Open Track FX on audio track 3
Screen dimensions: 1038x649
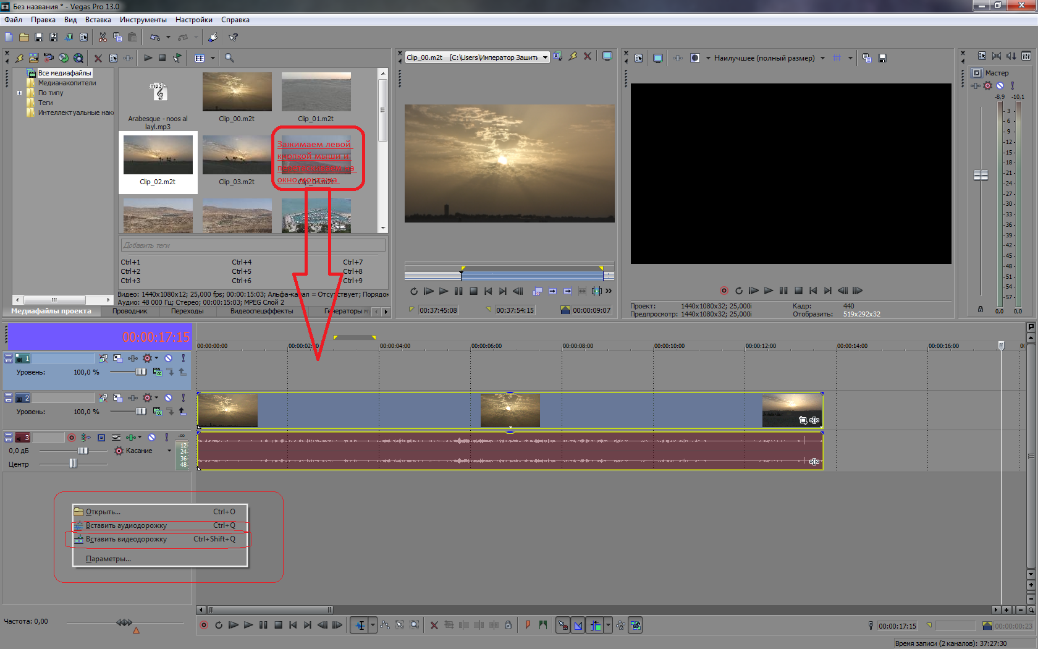click(131, 438)
